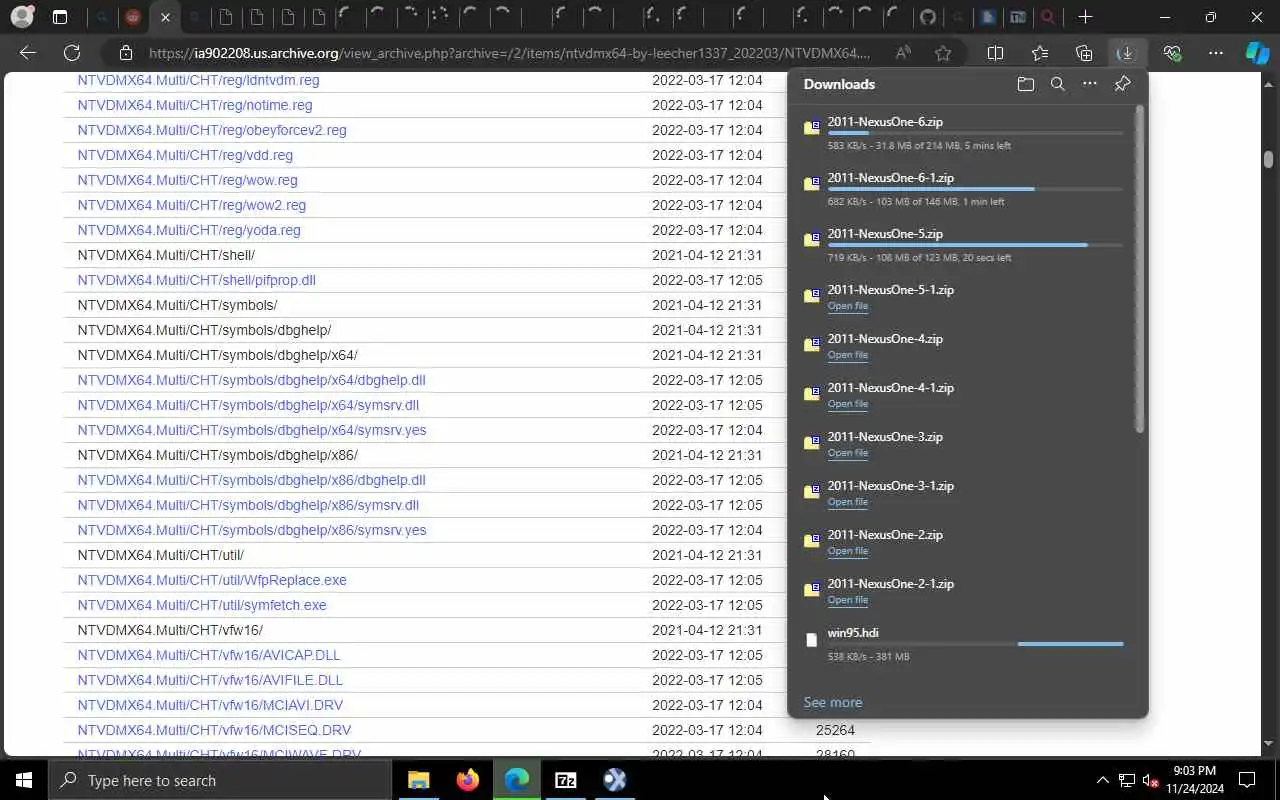Open util/symfetch.exe link
1280x800 pixels.
(202, 605)
